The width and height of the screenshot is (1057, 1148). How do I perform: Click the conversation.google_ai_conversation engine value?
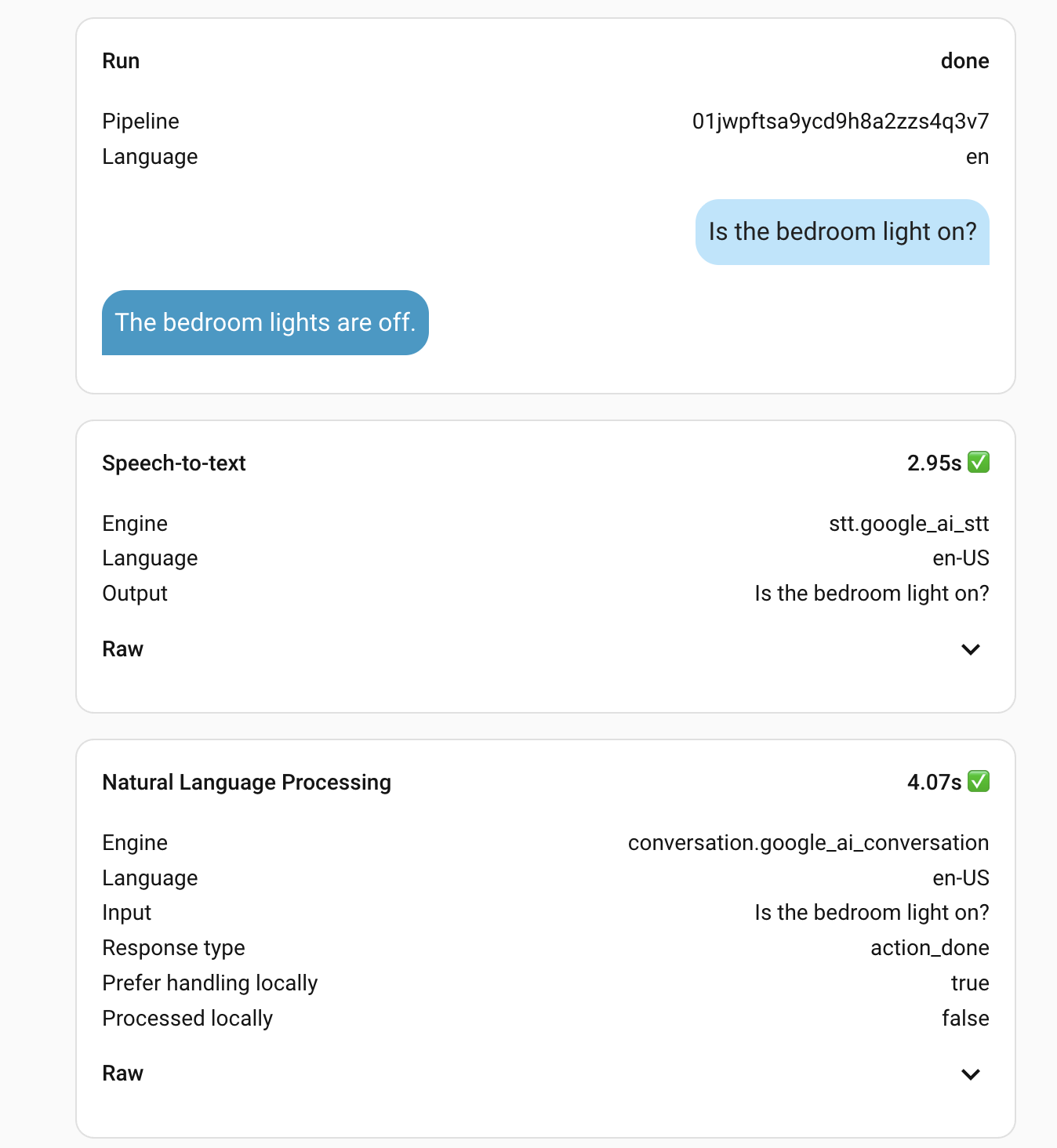808,843
